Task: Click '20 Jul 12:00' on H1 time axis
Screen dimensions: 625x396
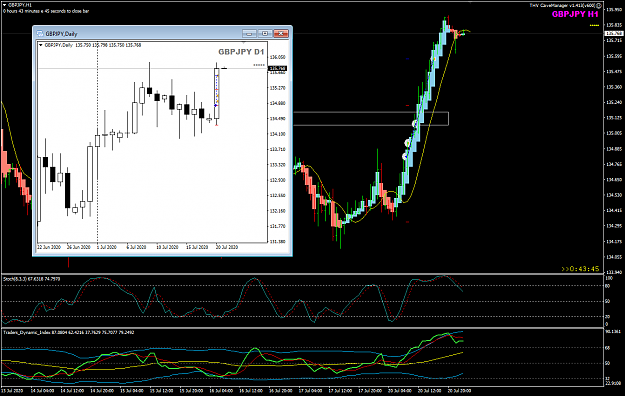Action: pyautogui.click(x=429, y=391)
